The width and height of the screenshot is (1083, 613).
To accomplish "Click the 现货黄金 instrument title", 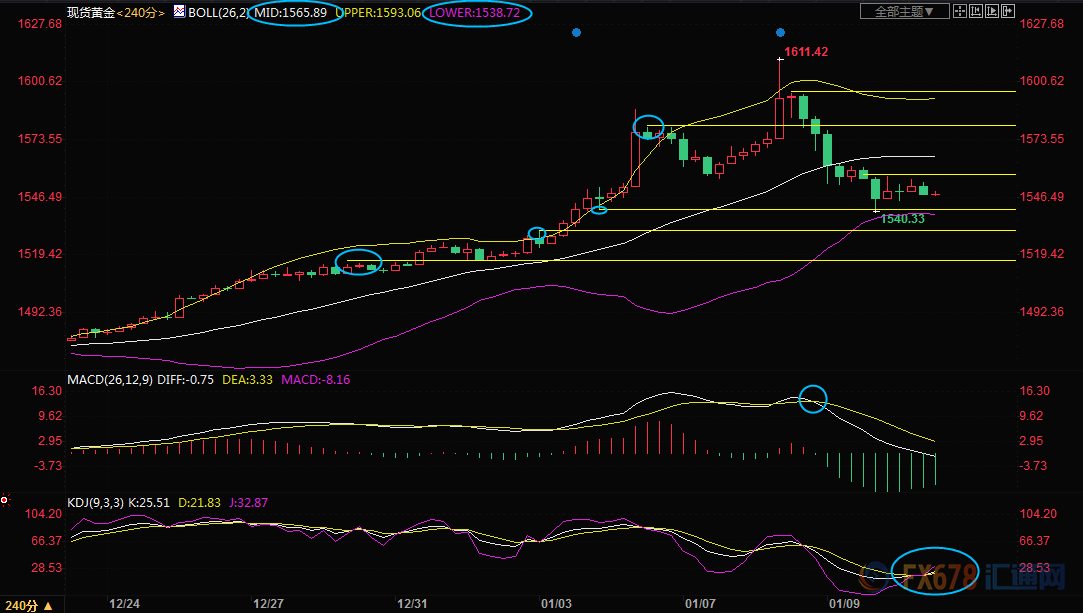I will coord(92,12).
